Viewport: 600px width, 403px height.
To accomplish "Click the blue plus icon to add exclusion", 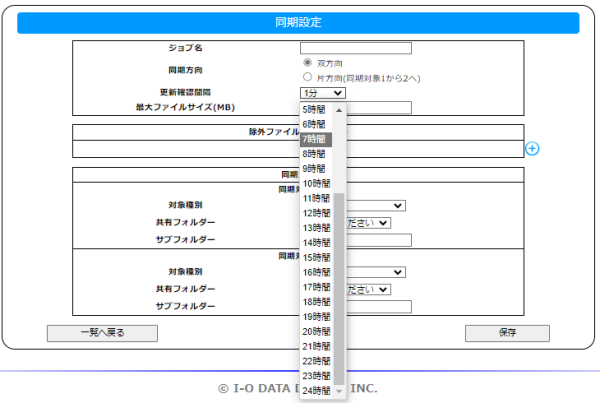I will click(x=532, y=148).
